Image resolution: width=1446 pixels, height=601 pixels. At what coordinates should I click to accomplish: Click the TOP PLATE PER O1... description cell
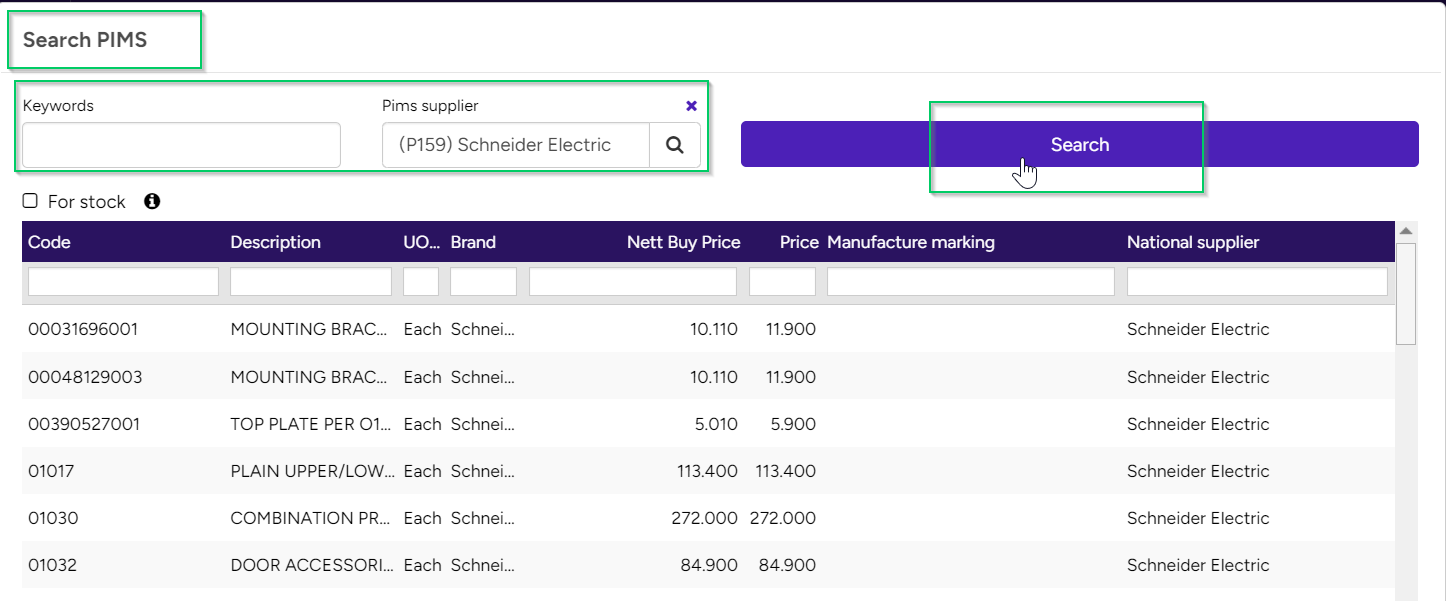pyautogui.click(x=312, y=424)
